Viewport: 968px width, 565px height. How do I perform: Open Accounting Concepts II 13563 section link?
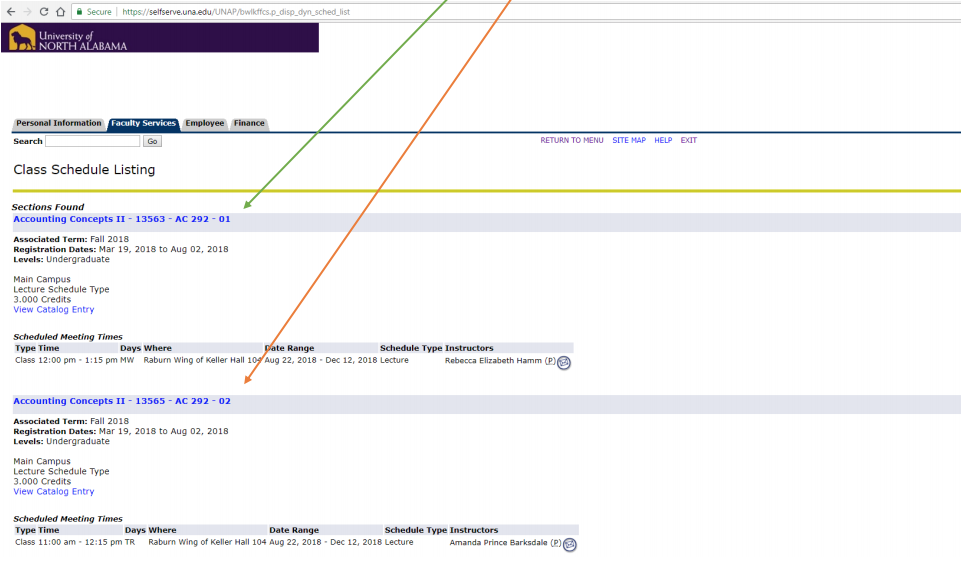coord(121,219)
